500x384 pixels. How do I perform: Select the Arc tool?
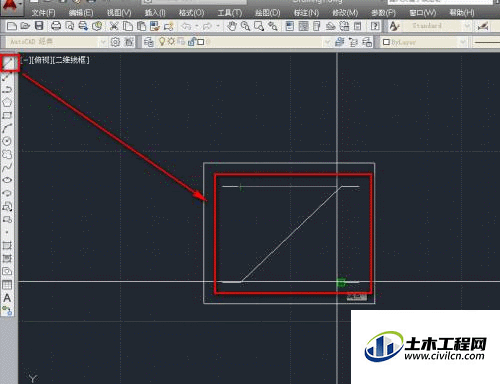pyautogui.click(x=7, y=128)
